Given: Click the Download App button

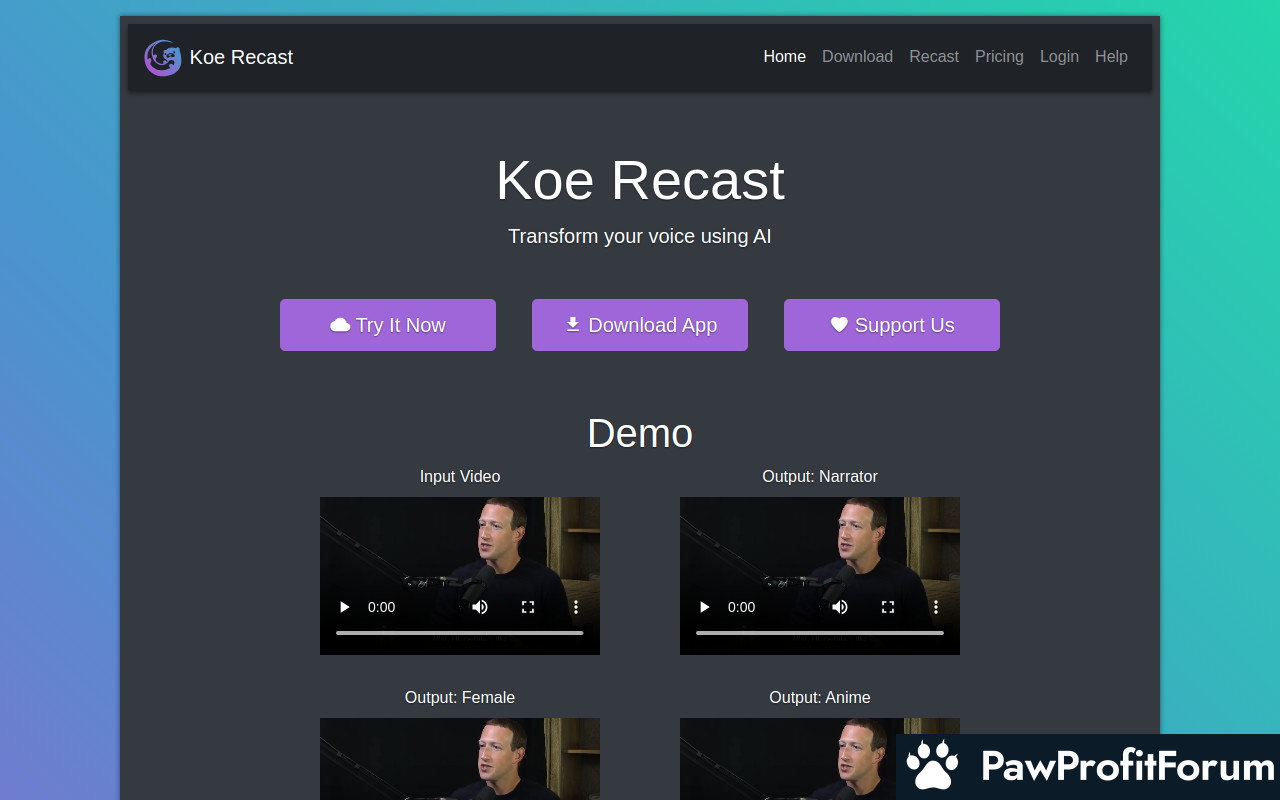Looking at the screenshot, I should tap(640, 325).
